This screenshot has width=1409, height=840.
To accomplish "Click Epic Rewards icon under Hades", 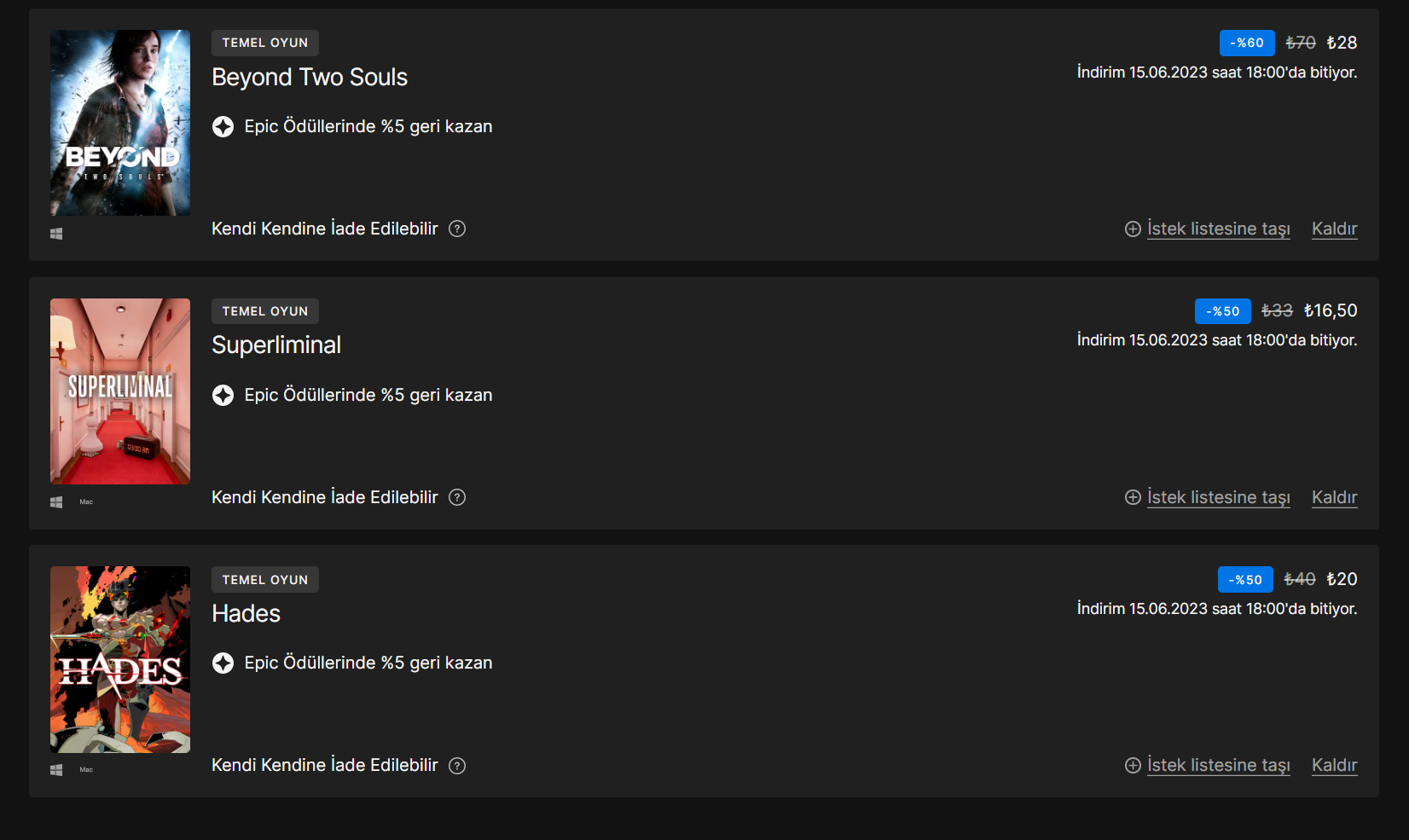I will pos(223,663).
